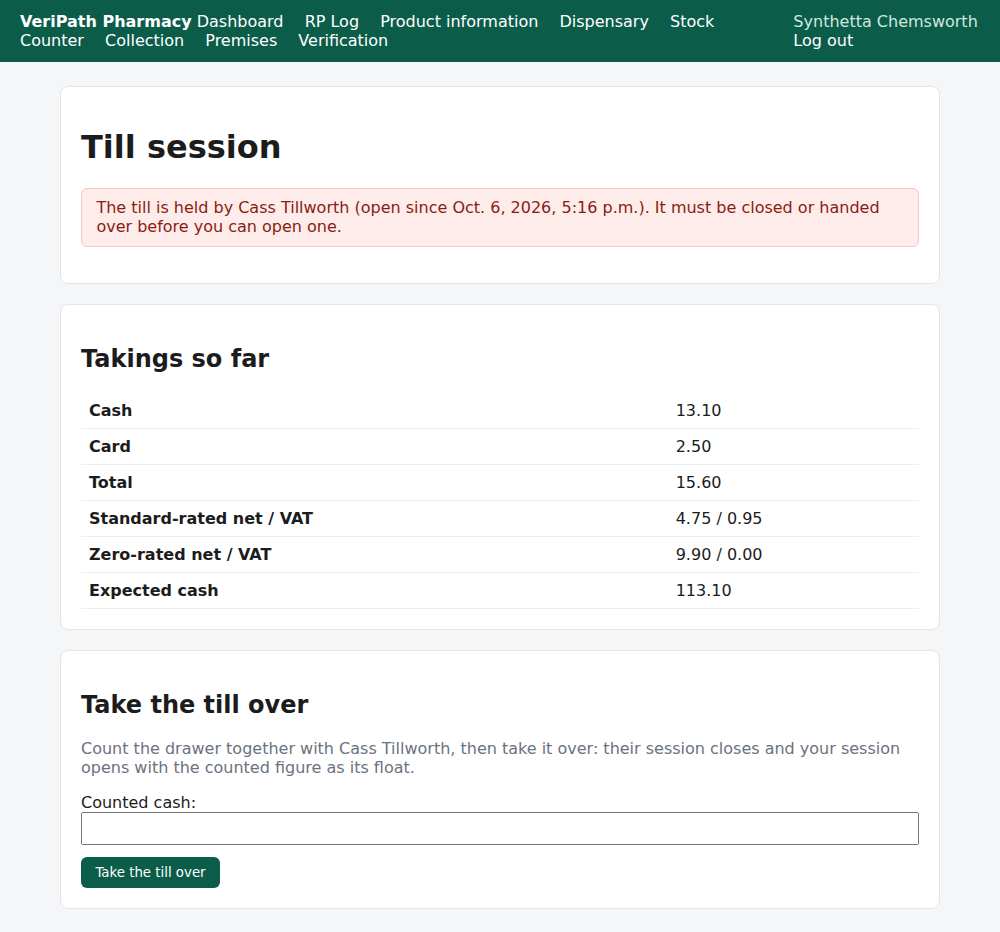Log out of the account

(823, 40)
